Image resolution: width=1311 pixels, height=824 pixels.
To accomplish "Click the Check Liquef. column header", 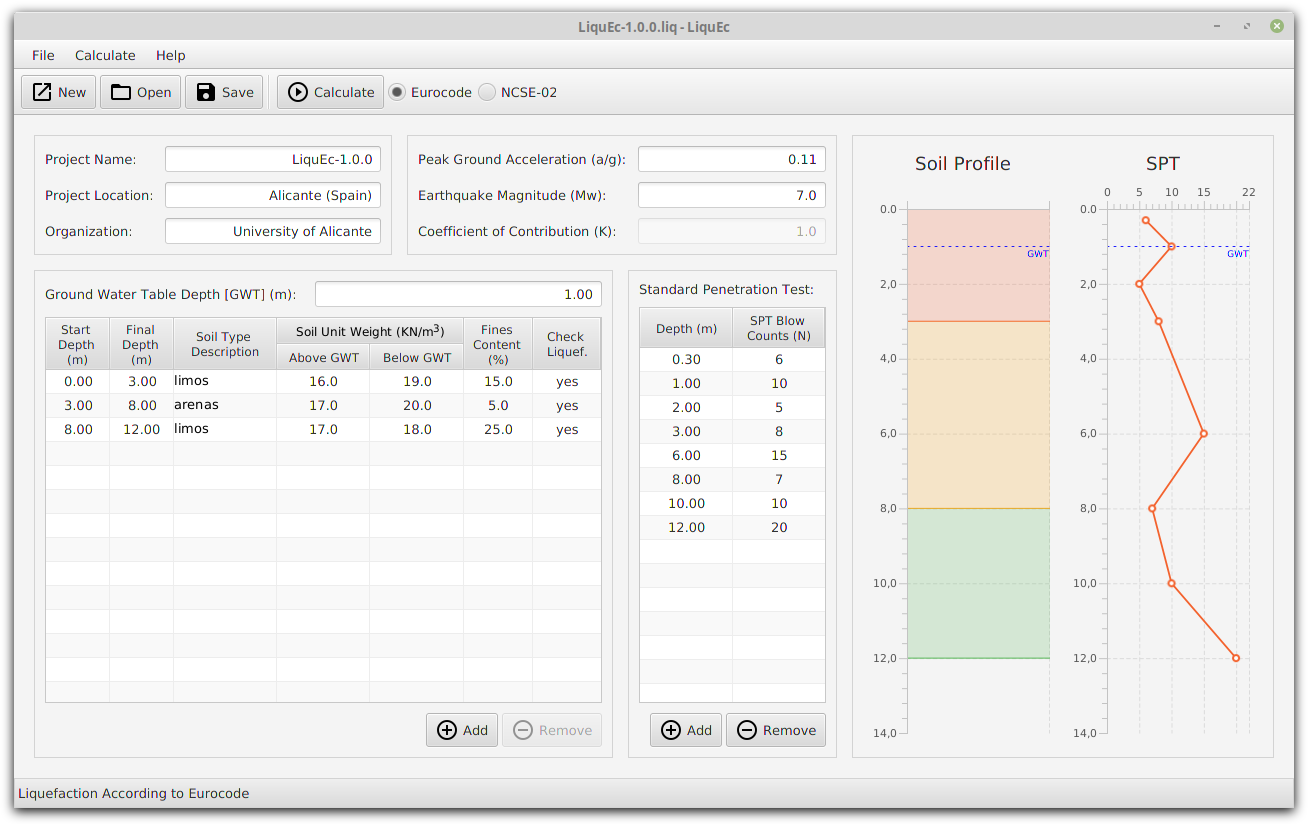I will coord(566,344).
